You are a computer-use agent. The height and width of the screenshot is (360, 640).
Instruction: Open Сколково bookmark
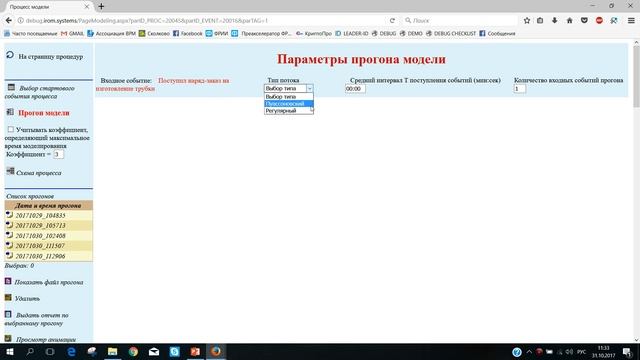pos(154,33)
